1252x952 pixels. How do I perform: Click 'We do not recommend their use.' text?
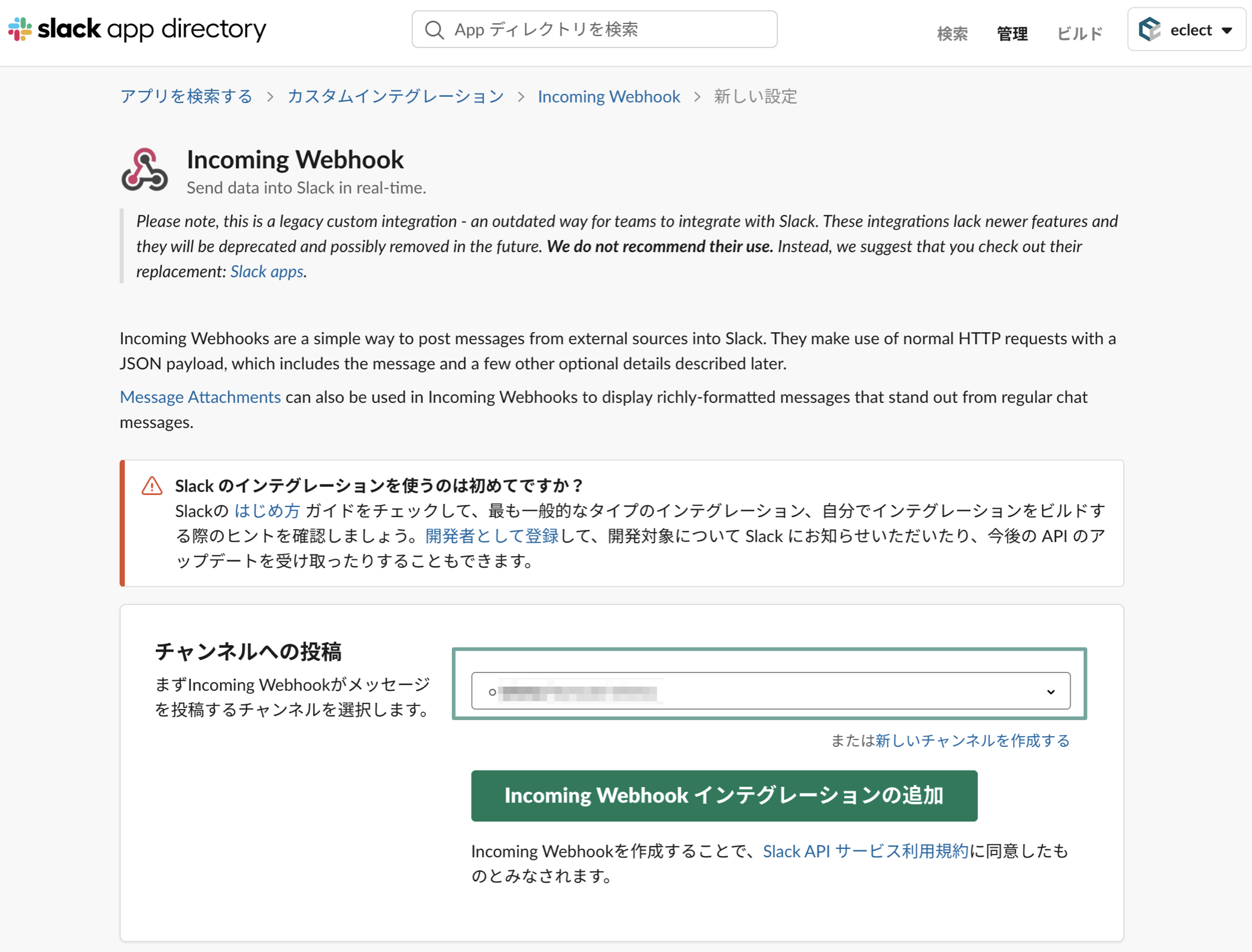coord(660,246)
